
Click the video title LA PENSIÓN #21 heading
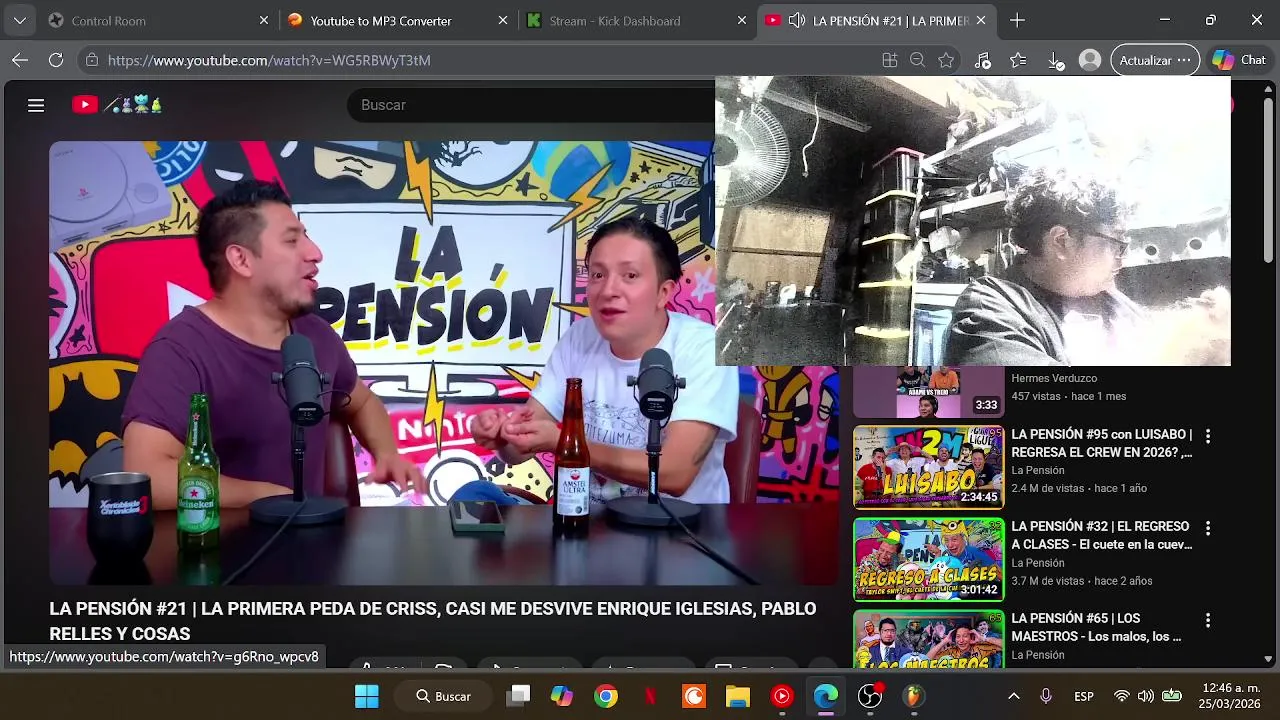(433, 621)
